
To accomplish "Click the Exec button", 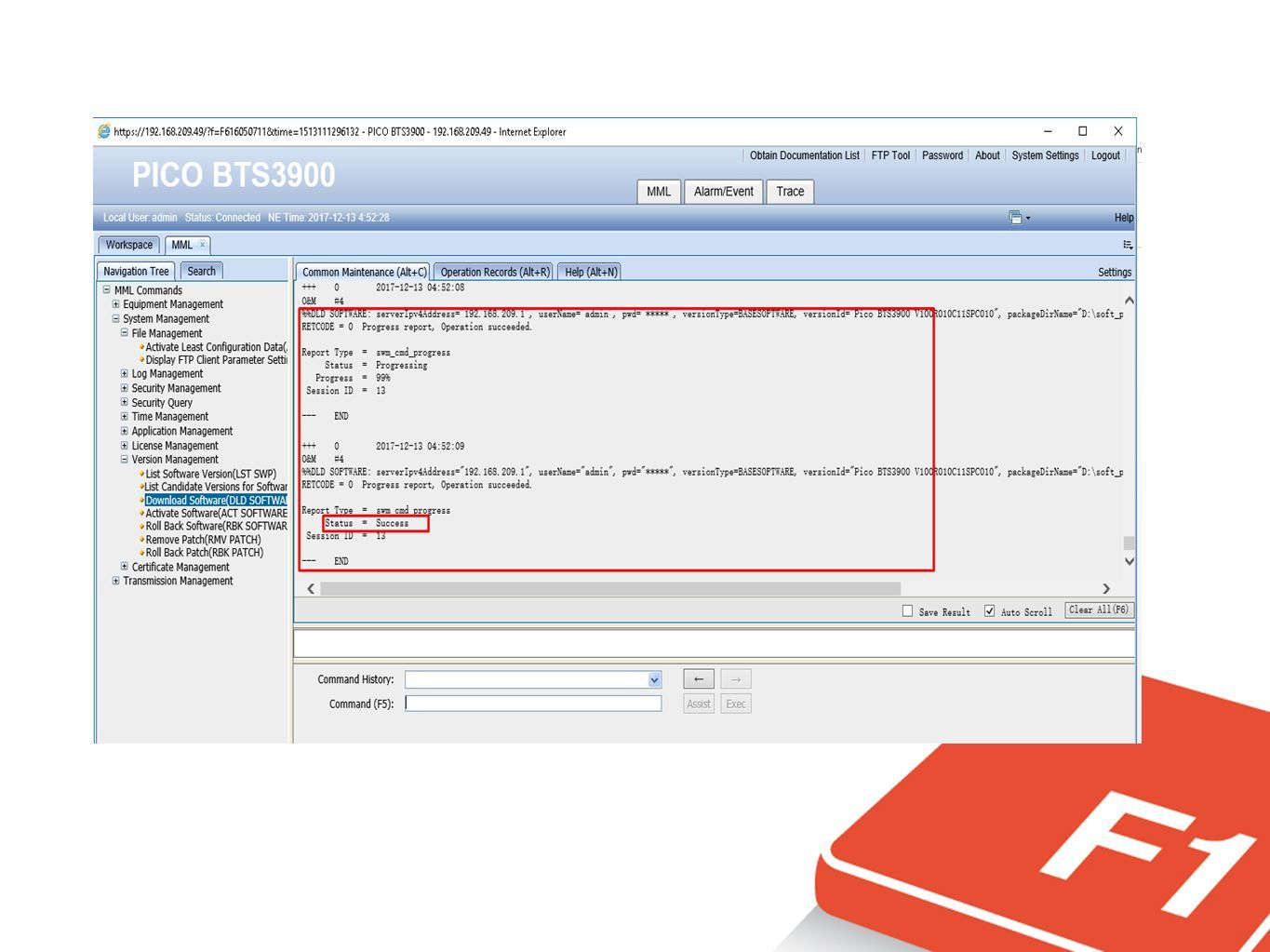I will point(736,704).
